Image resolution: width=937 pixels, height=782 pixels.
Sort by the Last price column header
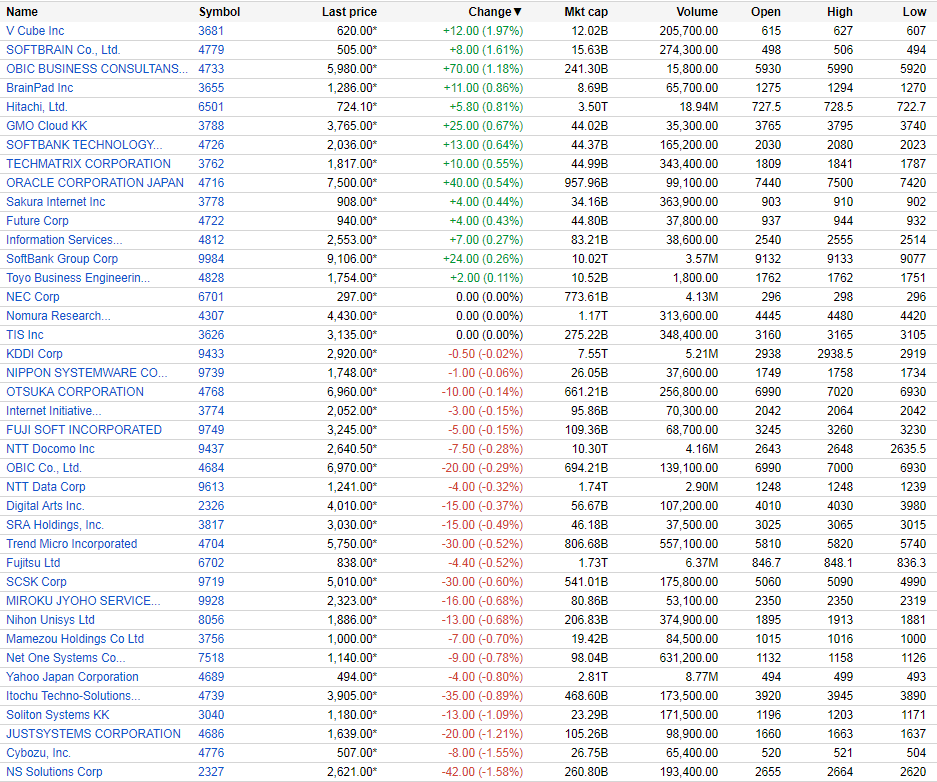click(x=349, y=12)
